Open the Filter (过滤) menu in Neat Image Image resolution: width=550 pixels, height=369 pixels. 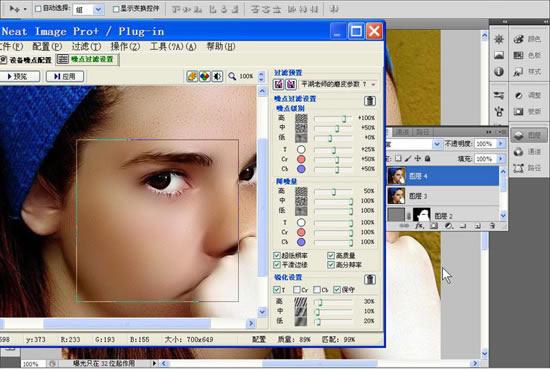pyautogui.click(x=86, y=47)
